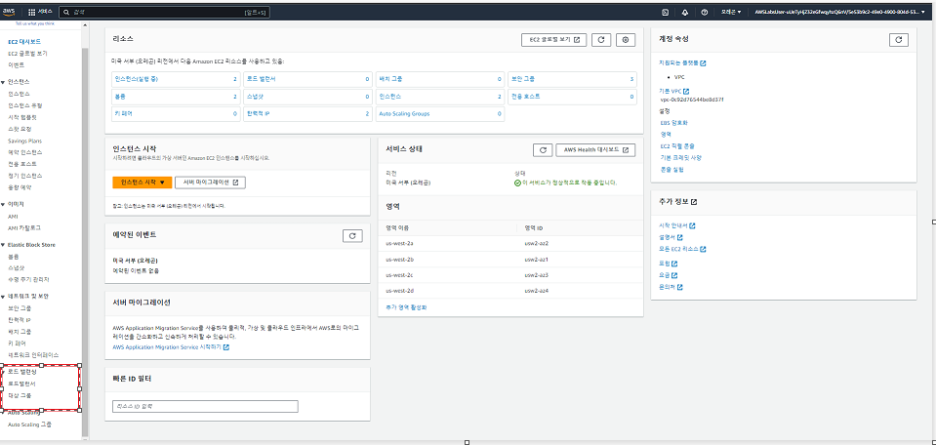Click the top search box
This screenshot has height=445, width=936.
click(x=164, y=12)
